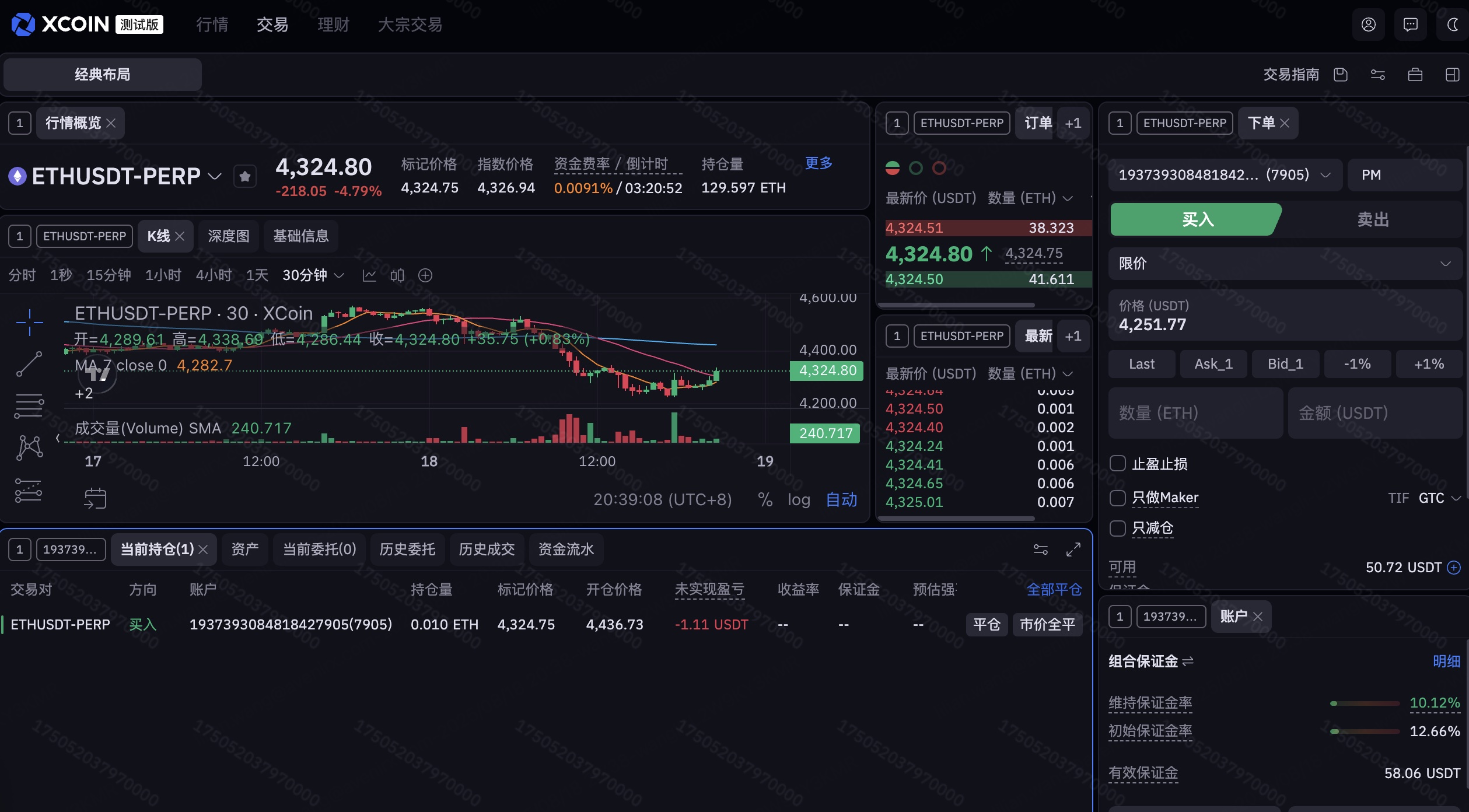Click the favorite star icon for ETHUSDT-PERP
The width and height of the screenshot is (1469, 812).
pos(245,176)
